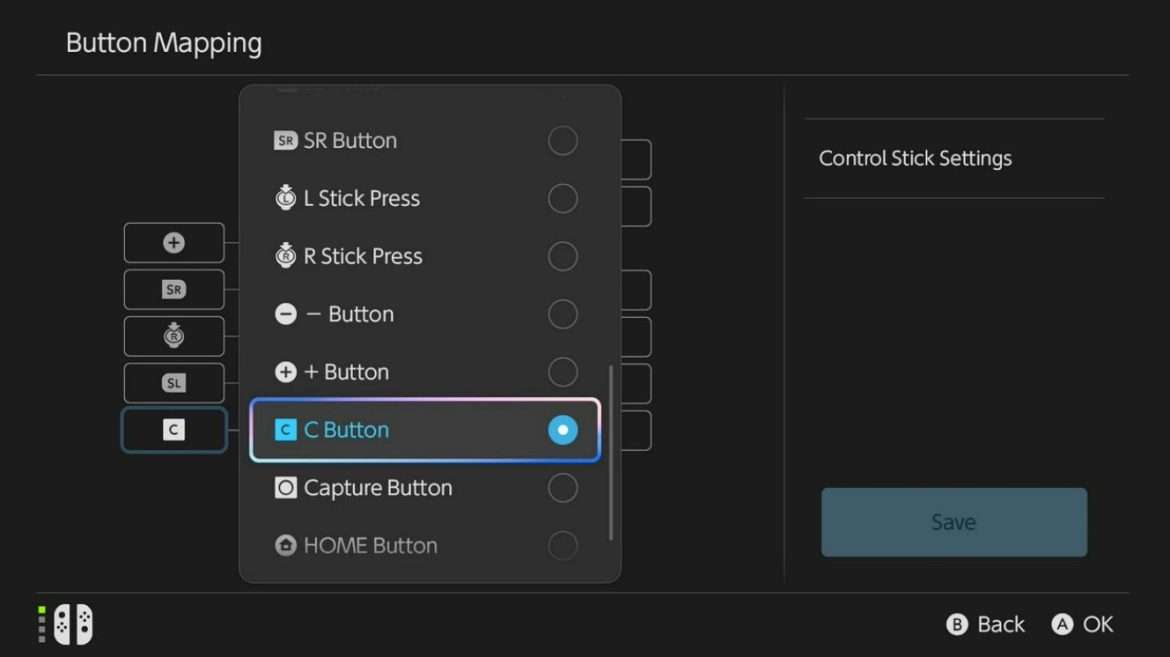This screenshot has height=657, width=1170.
Task: Click the "HOME Button" text
Action: [370, 546]
